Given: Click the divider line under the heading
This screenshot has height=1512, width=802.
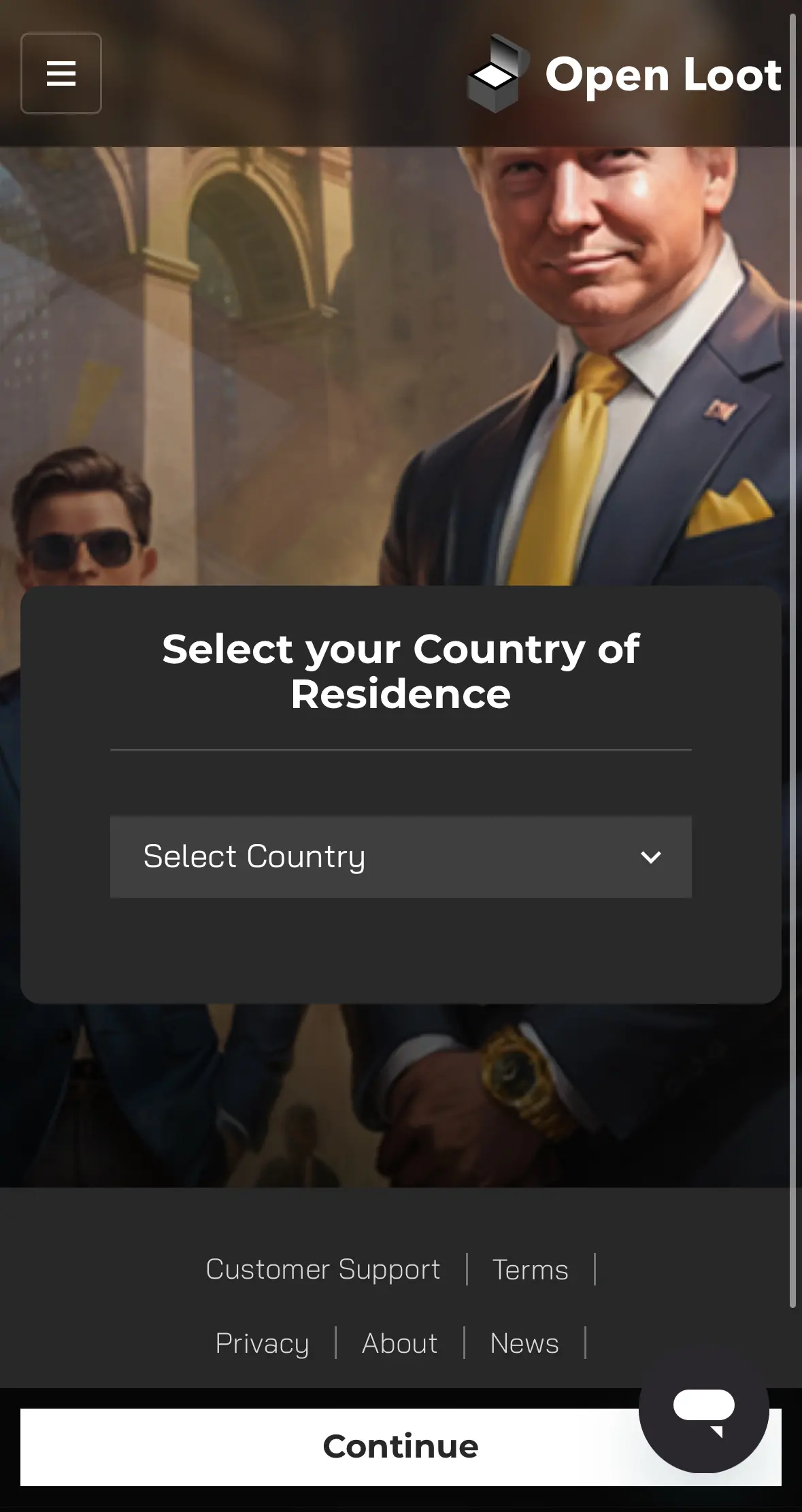Looking at the screenshot, I should coord(401,750).
